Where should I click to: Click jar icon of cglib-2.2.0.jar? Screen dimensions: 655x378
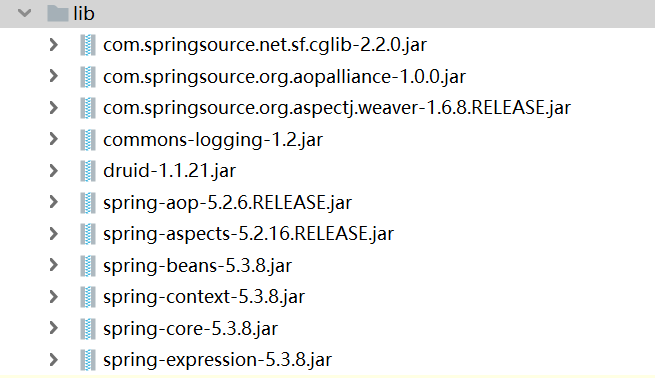point(88,45)
